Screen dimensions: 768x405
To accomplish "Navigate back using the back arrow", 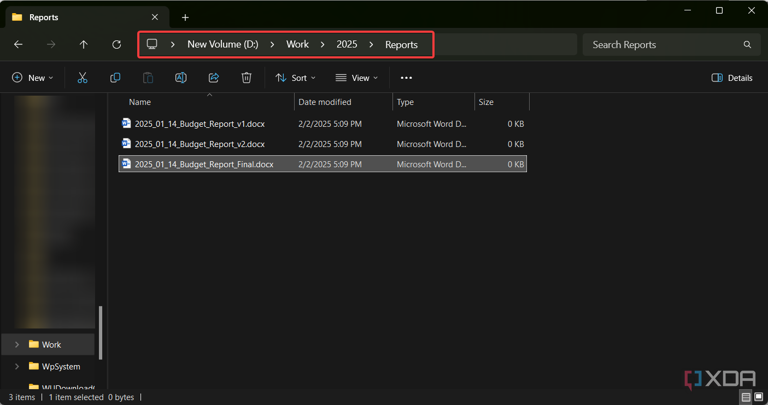I will point(18,45).
